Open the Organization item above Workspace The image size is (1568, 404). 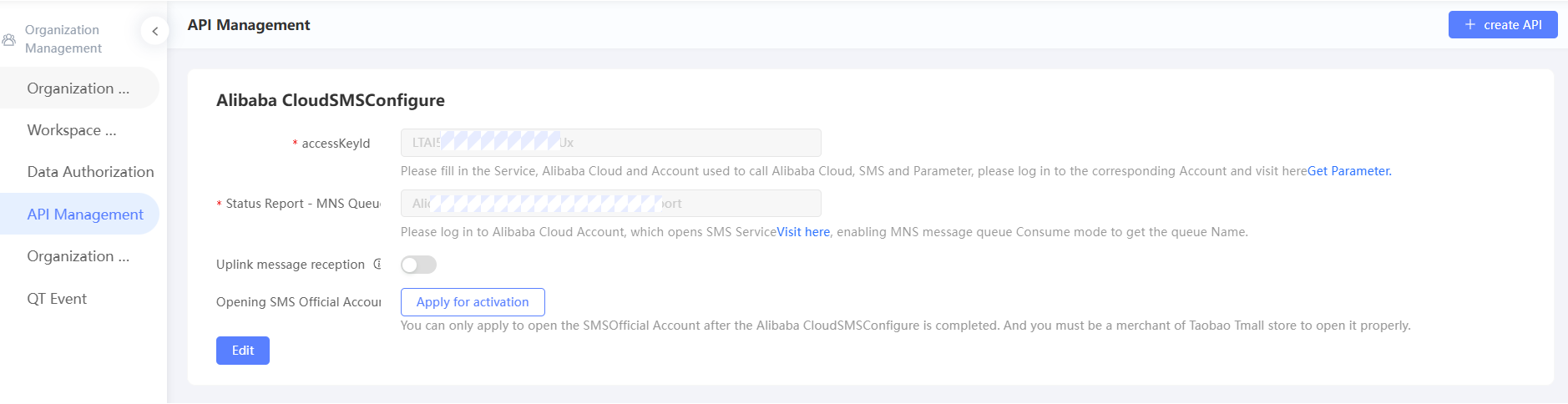pos(78,88)
